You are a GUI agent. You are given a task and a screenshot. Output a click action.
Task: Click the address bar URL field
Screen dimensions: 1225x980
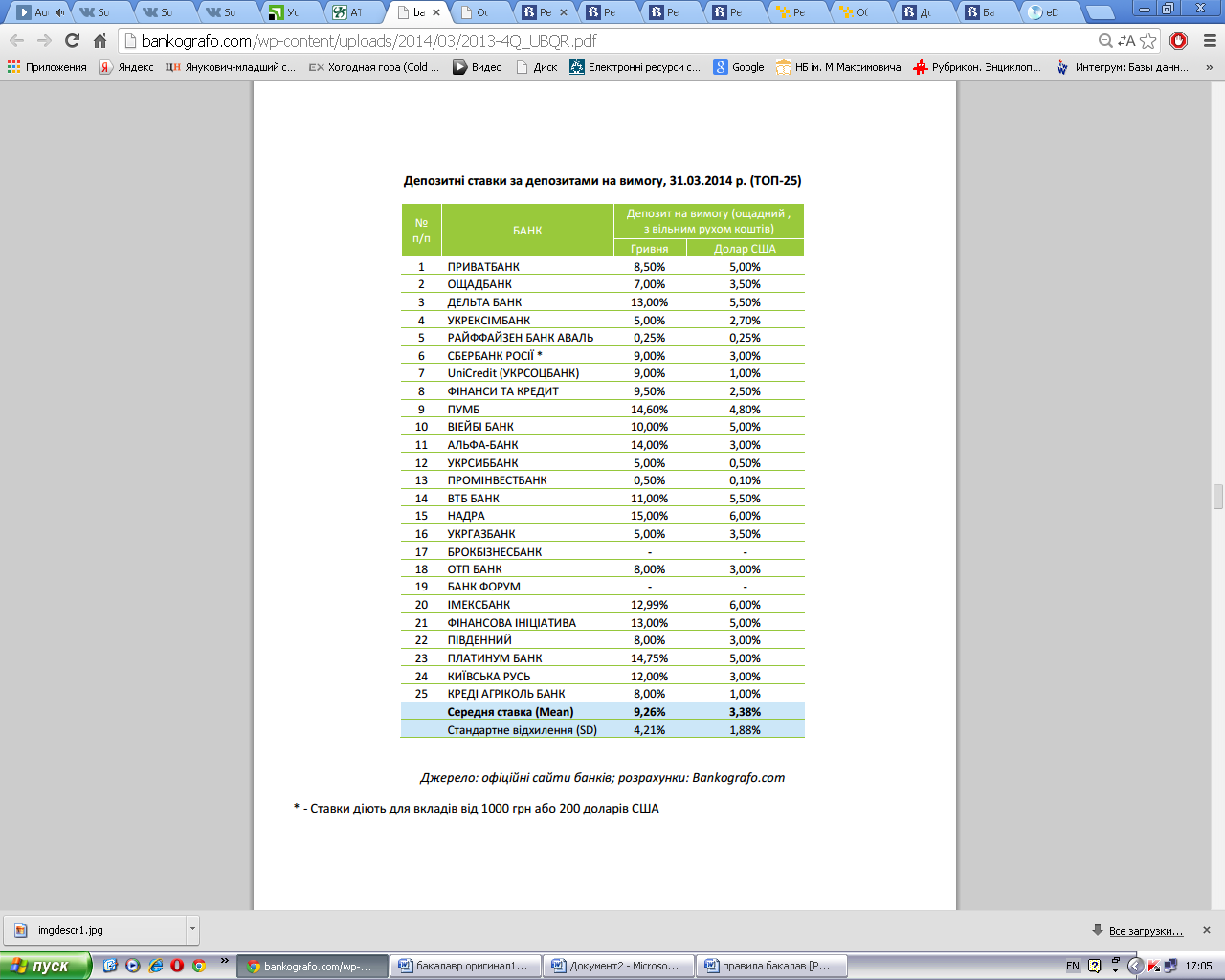coord(612,41)
